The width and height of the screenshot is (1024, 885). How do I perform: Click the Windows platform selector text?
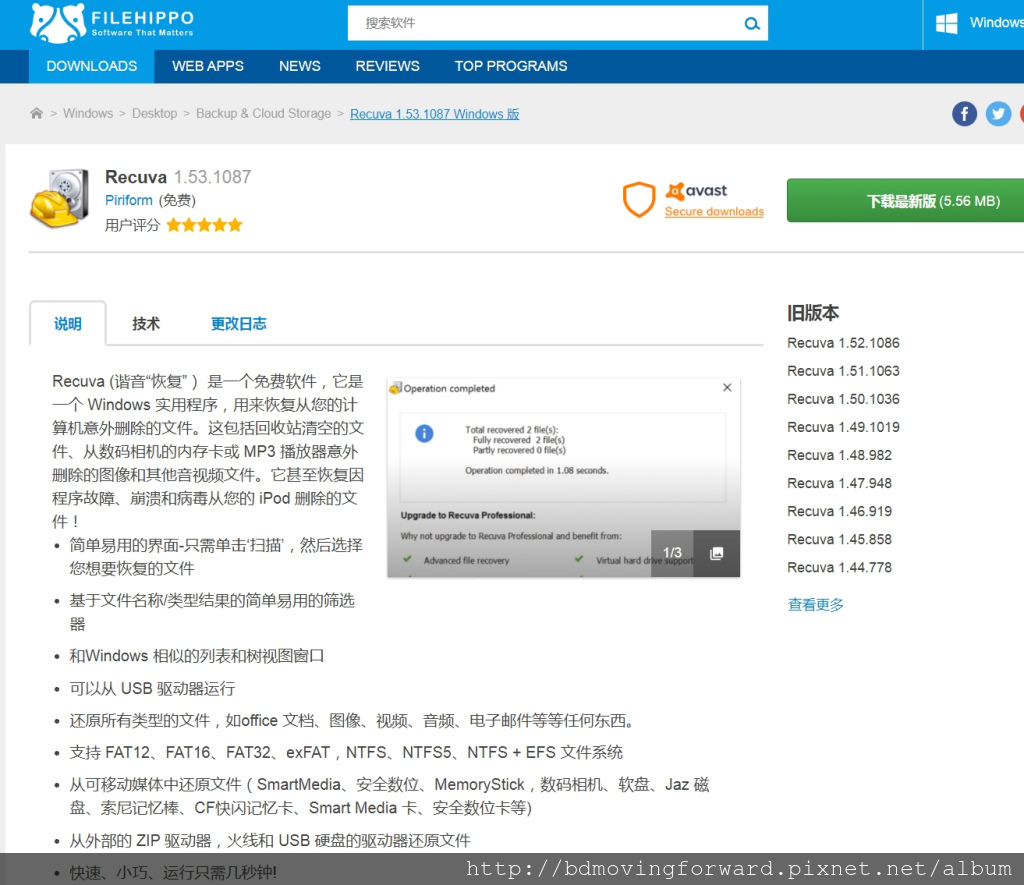997,23
